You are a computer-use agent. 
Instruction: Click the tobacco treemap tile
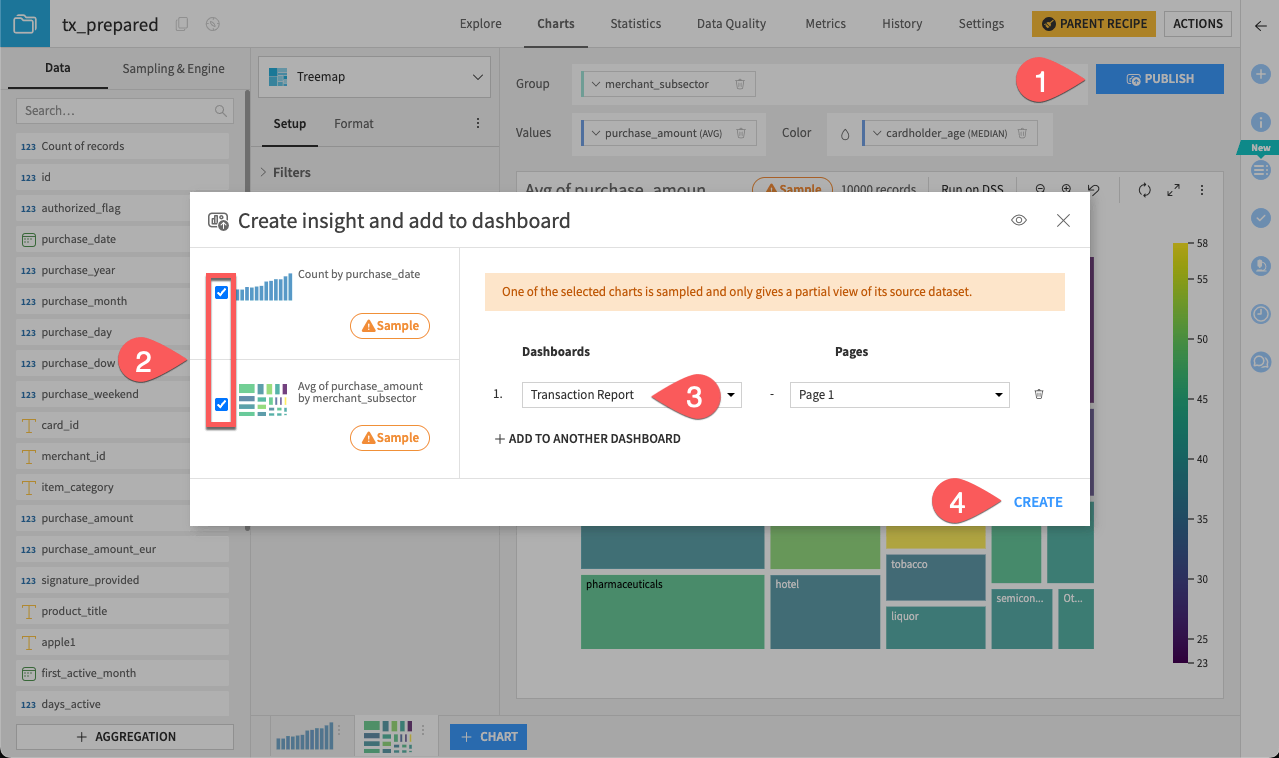click(x=936, y=577)
